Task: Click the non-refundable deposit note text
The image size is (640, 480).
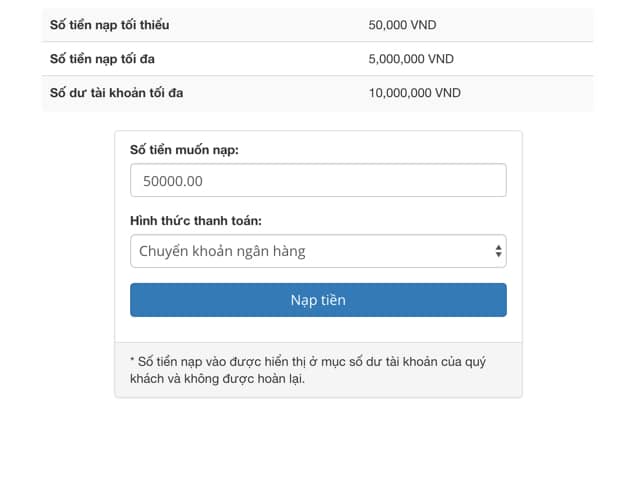Action: (308, 370)
